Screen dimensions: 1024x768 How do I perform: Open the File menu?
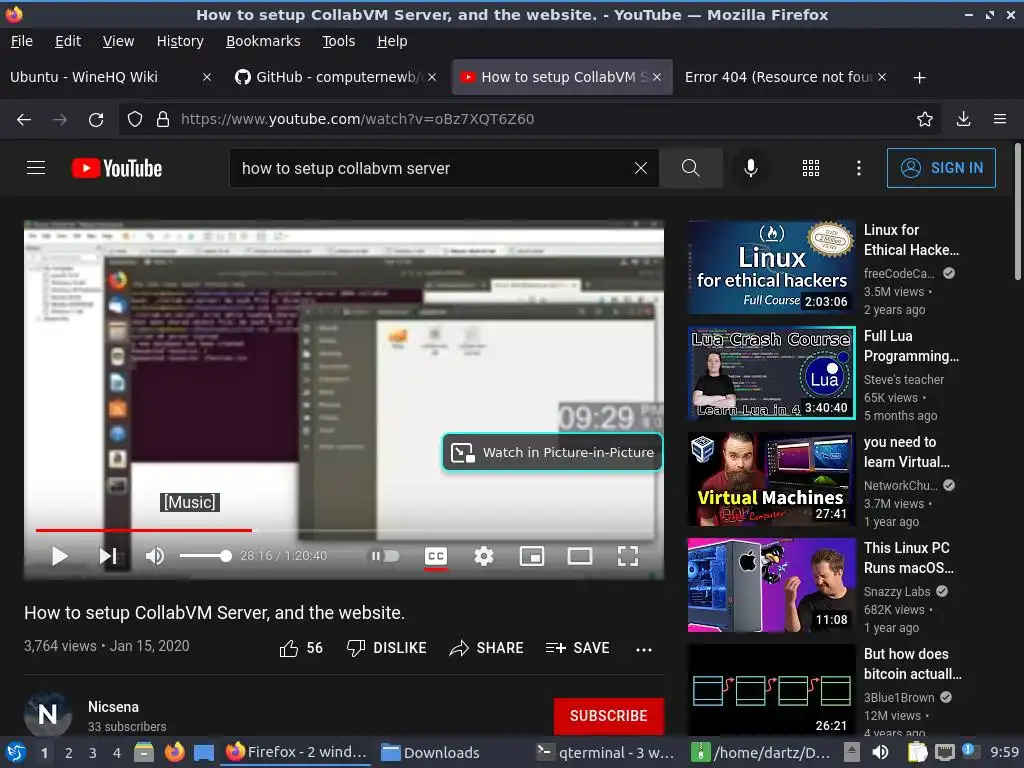click(x=22, y=41)
